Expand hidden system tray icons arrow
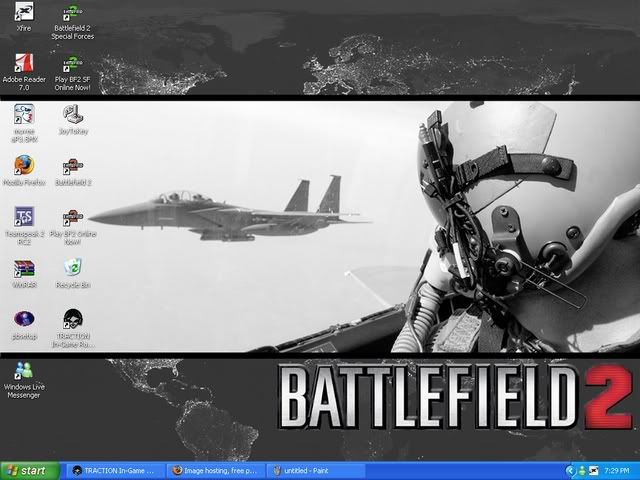 pos(570,471)
